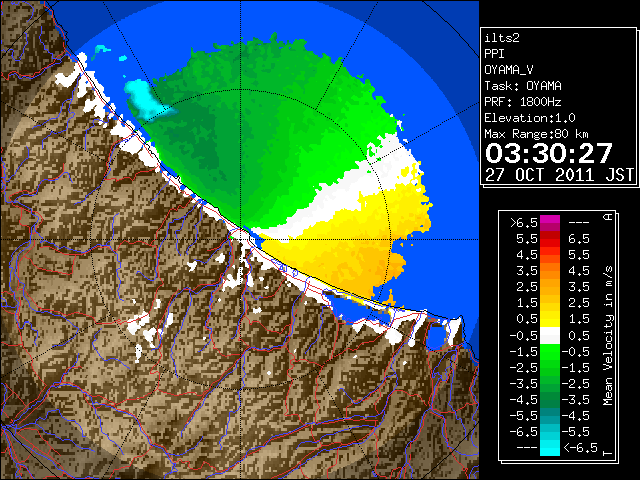Pick the red band in the velocity scale

point(550,243)
